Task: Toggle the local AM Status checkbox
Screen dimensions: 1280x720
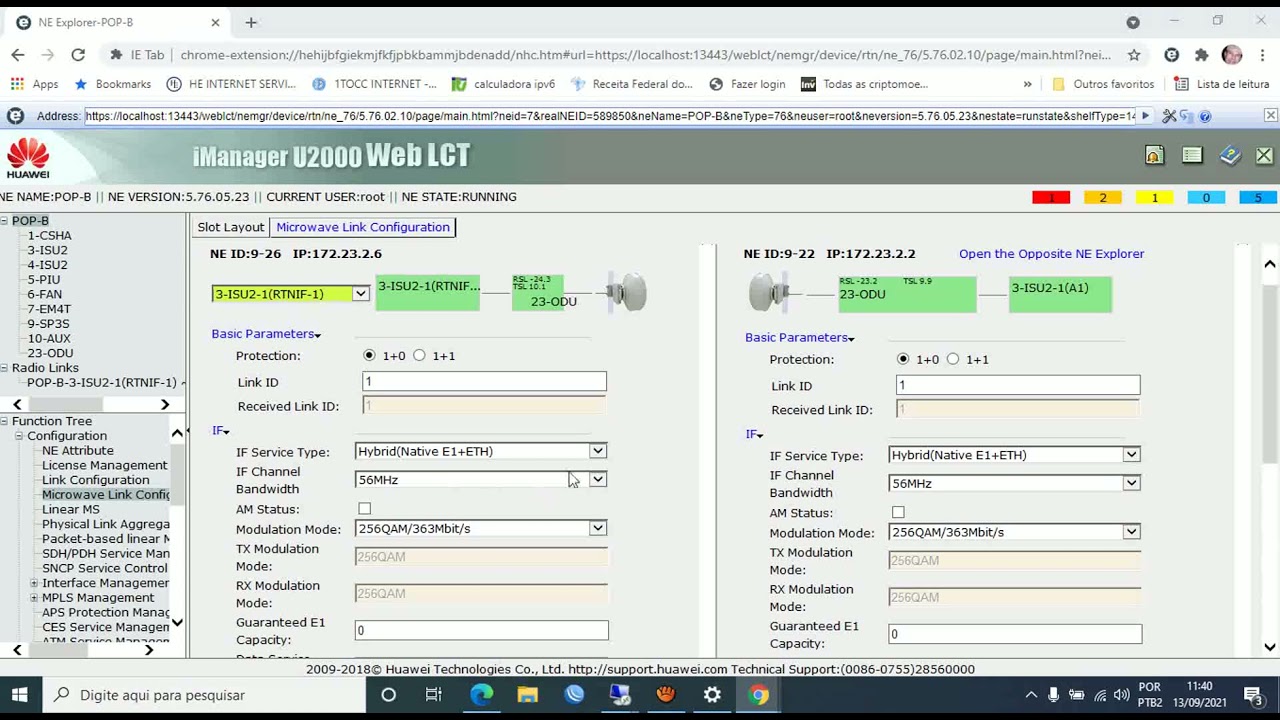Action: [x=365, y=510]
